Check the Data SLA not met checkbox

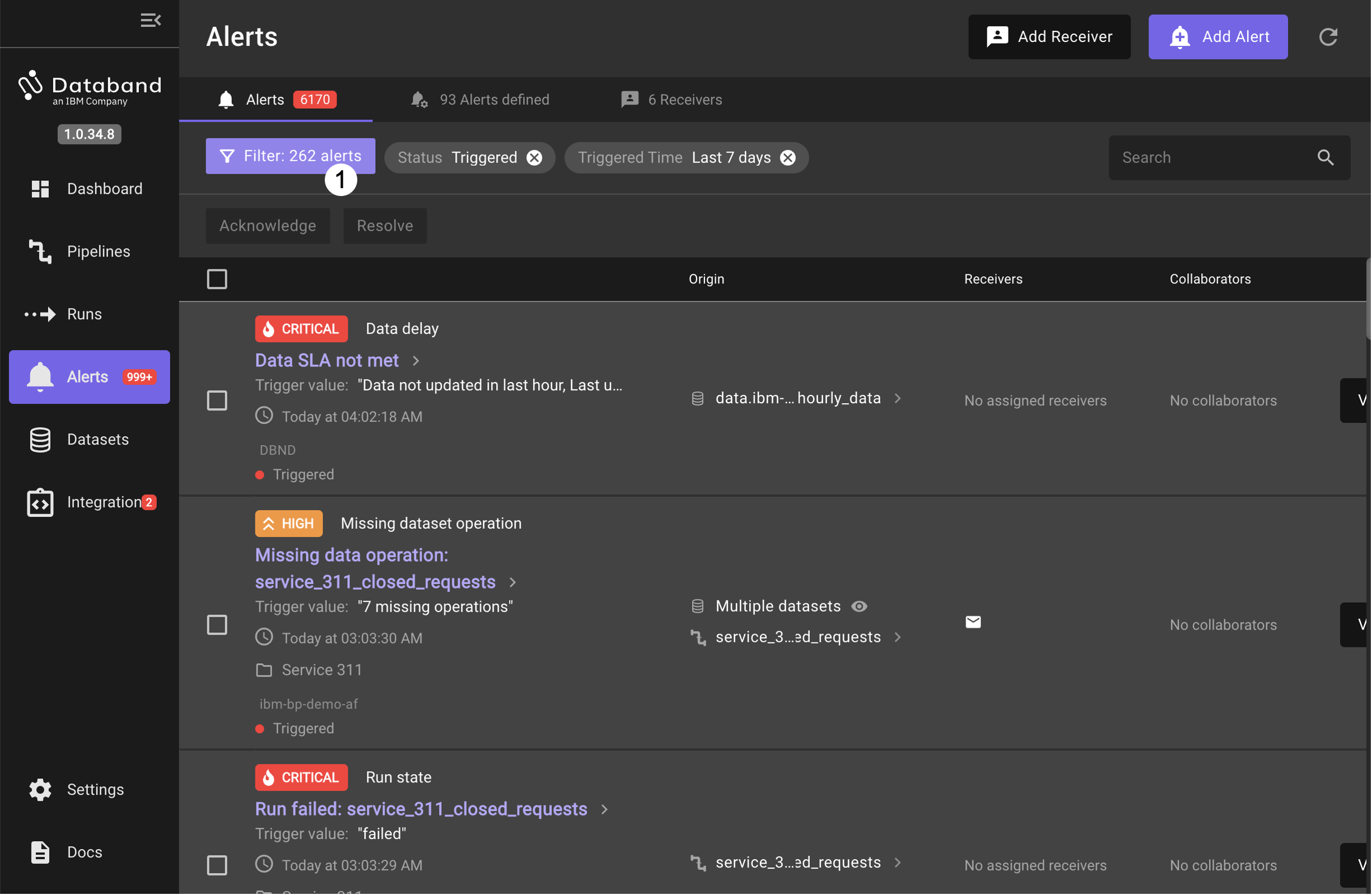click(x=217, y=399)
